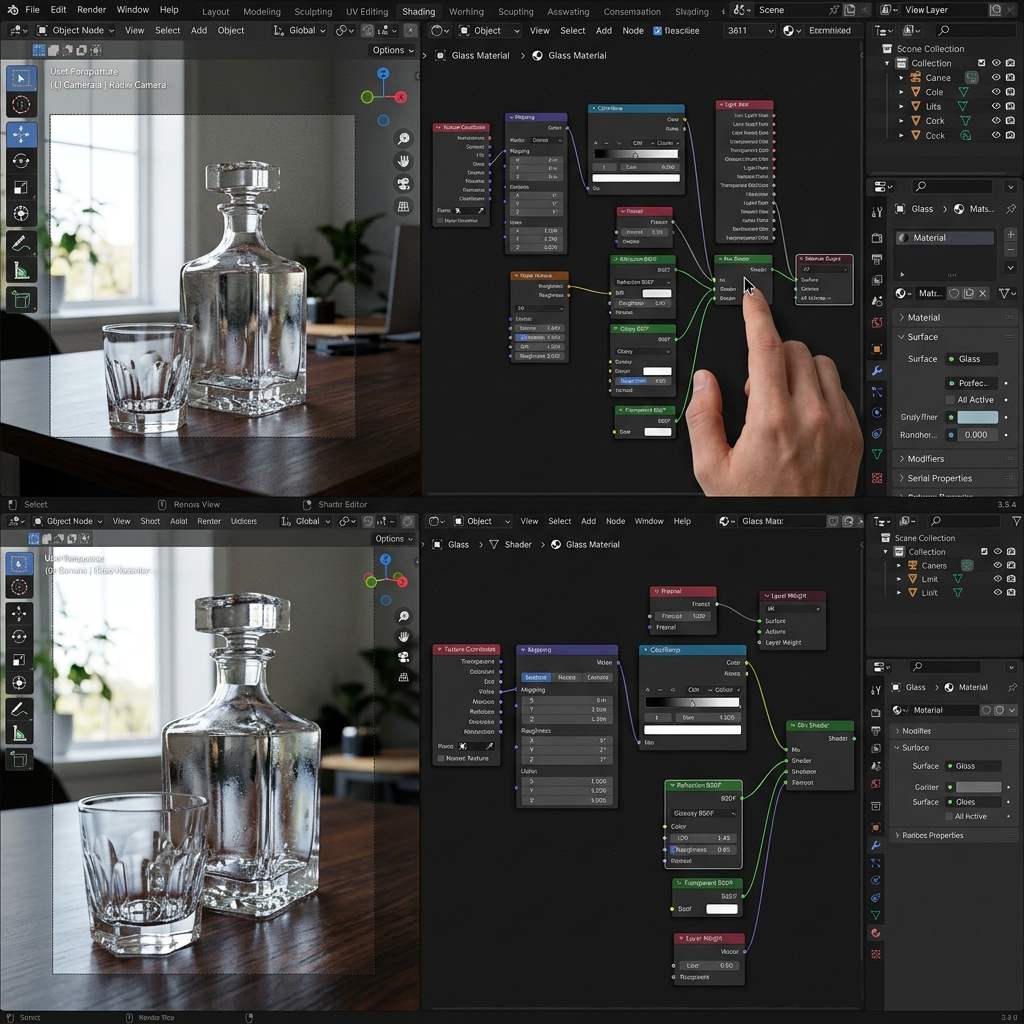Image resolution: width=1024 pixels, height=1024 pixels.
Task: Hide the Lmit object in lower outliner
Action: pyautogui.click(x=997, y=579)
